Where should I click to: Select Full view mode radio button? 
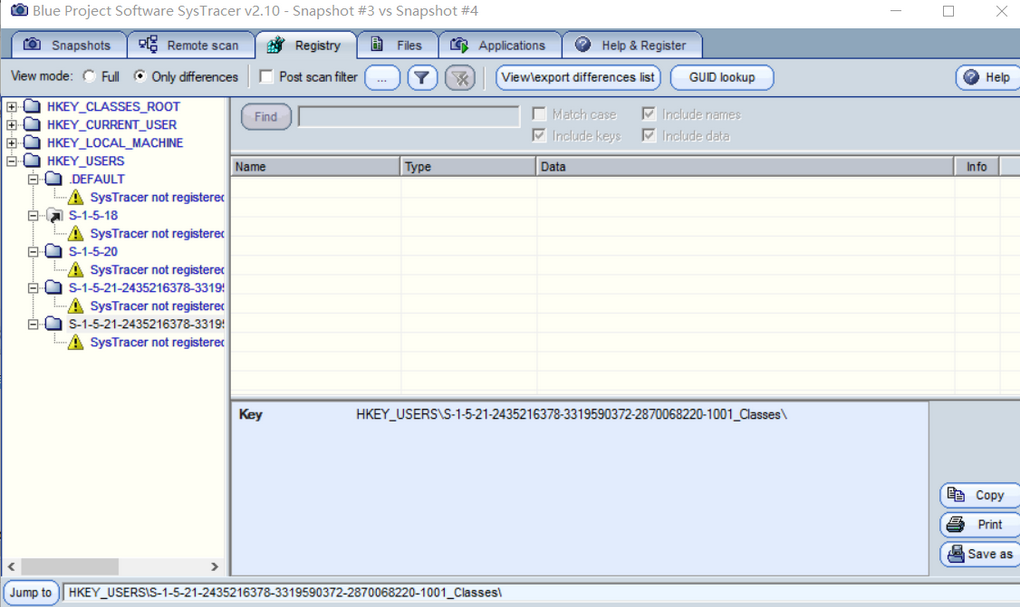[89, 76]
